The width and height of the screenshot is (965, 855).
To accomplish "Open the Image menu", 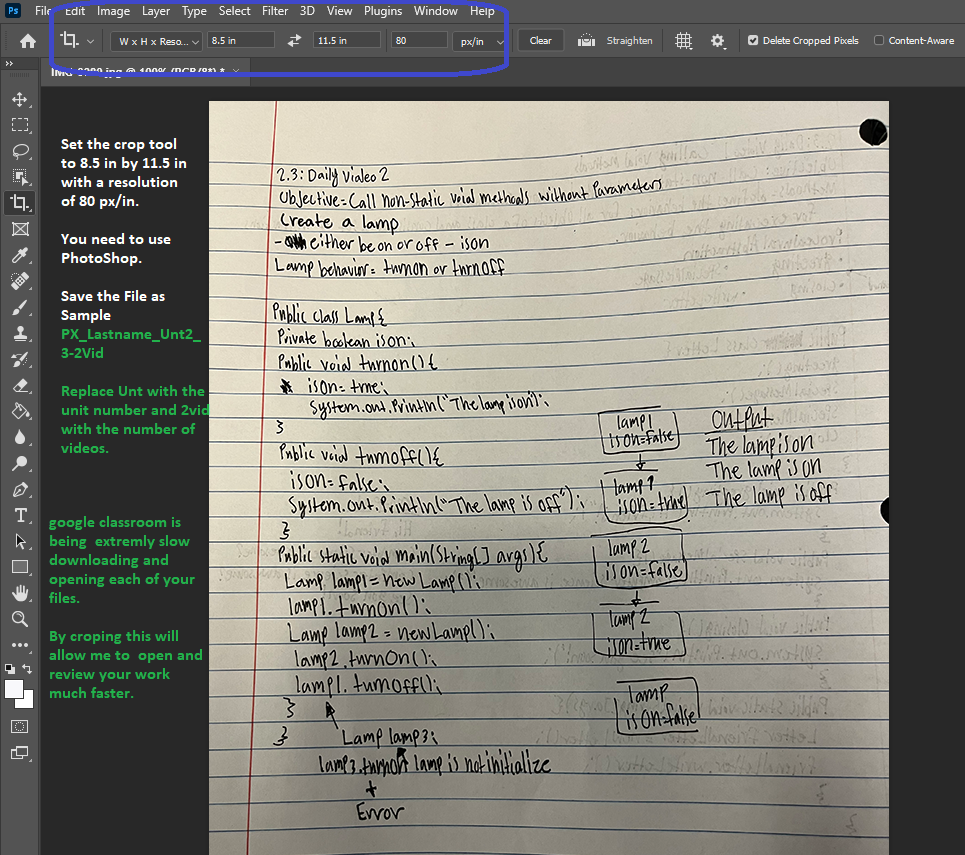I will pyautogui.click(x=113, y=11).
